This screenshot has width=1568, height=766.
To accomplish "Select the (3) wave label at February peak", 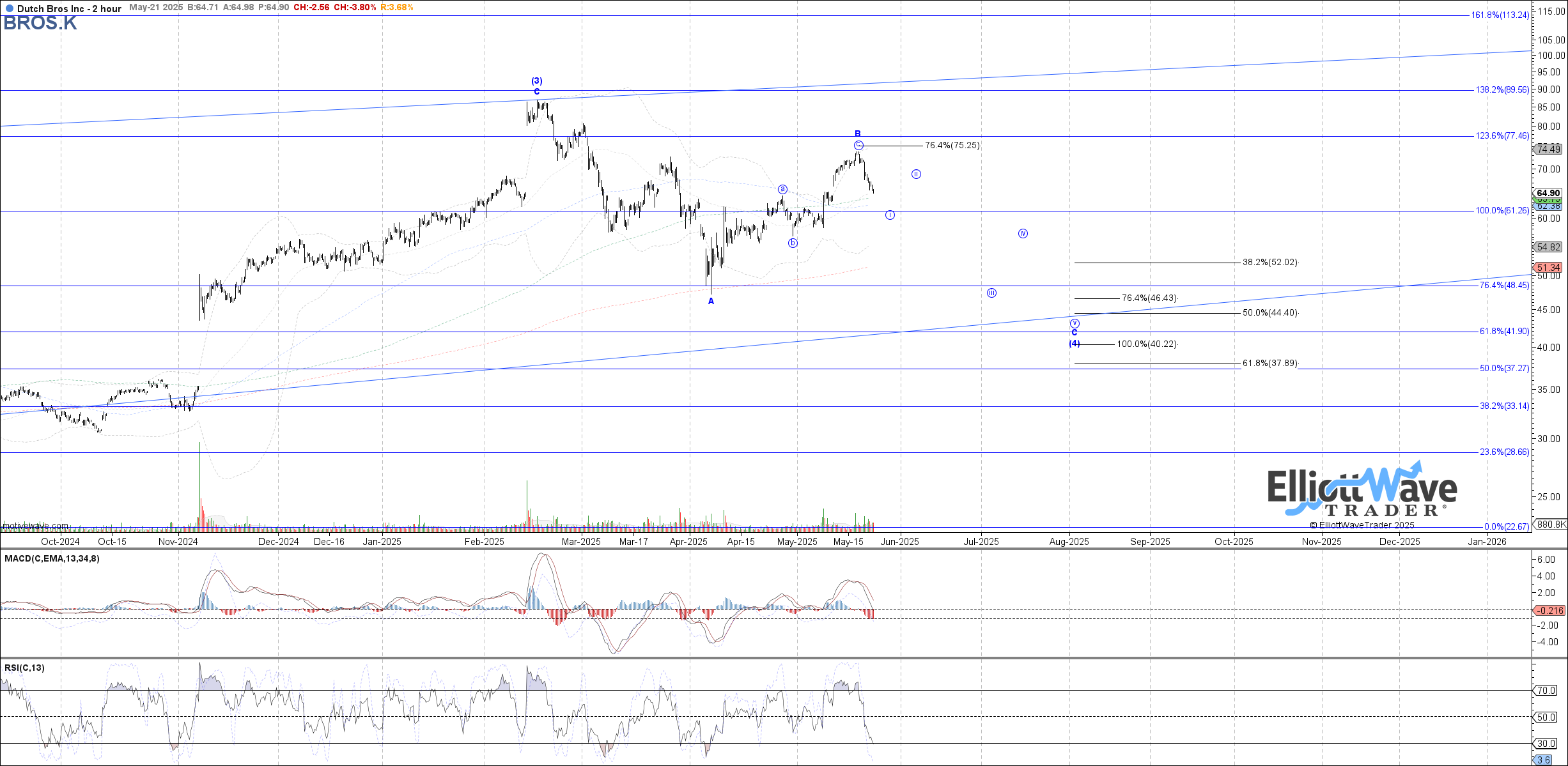I will [537, 80].
